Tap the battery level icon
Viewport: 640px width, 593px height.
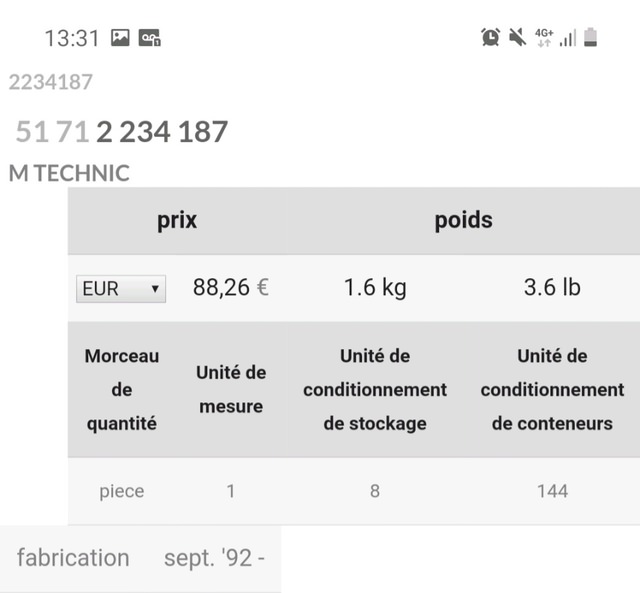[x=590, y=37]
